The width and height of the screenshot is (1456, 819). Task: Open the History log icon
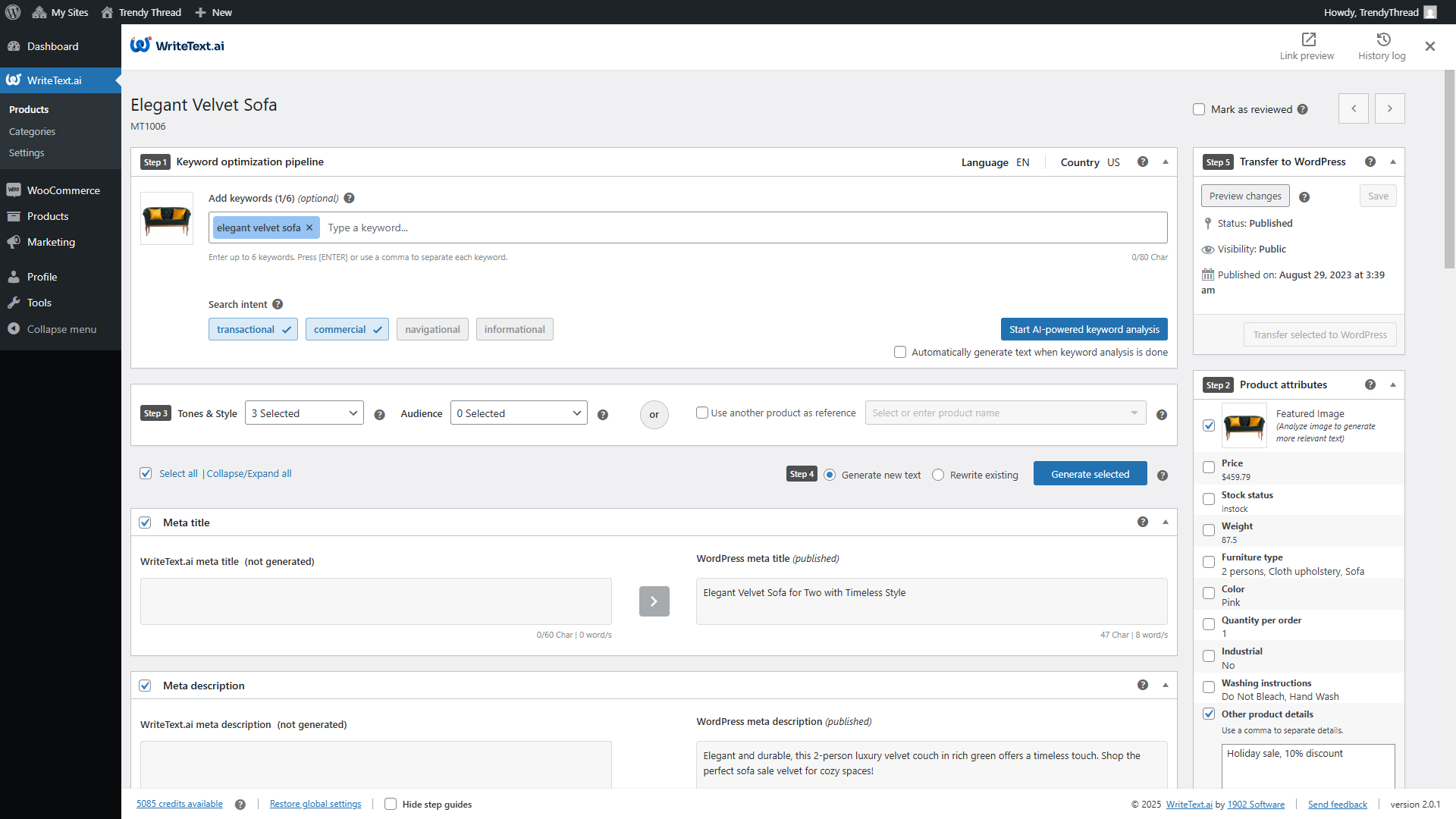[1382, 39]
